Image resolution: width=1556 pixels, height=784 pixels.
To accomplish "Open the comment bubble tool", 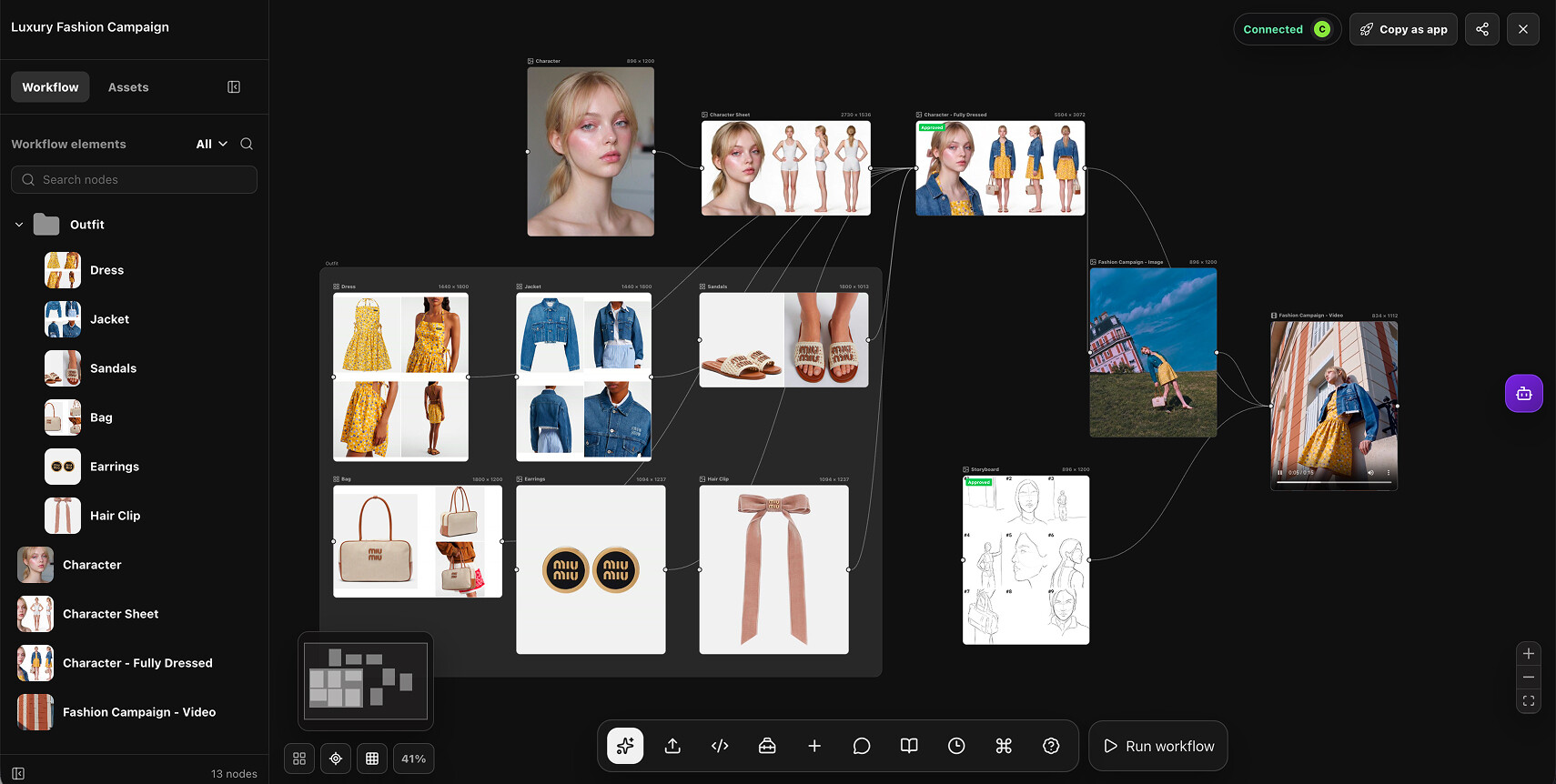I will [862, 746].
